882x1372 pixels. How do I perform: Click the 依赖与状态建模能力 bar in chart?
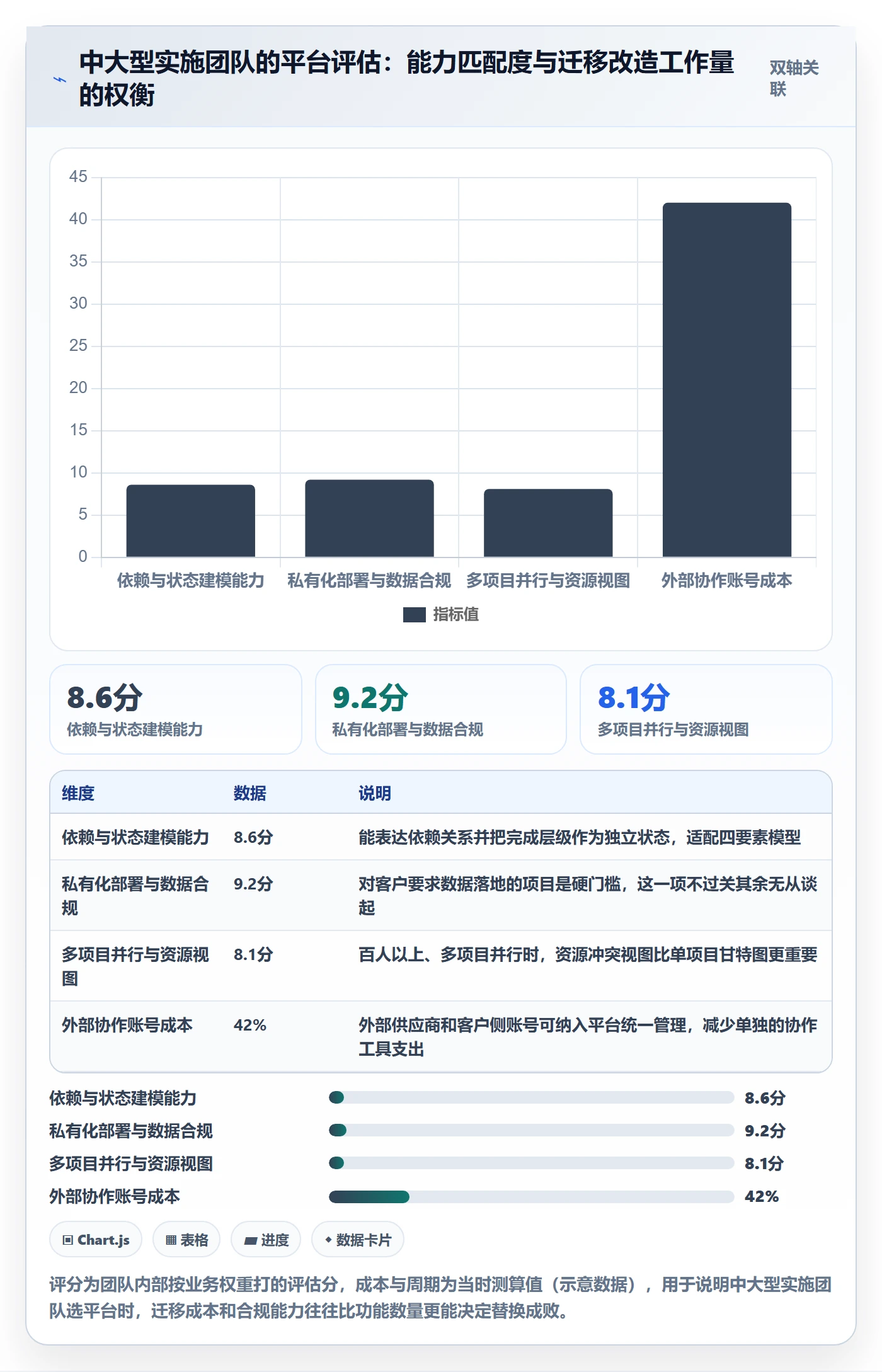tap(191, 521)
